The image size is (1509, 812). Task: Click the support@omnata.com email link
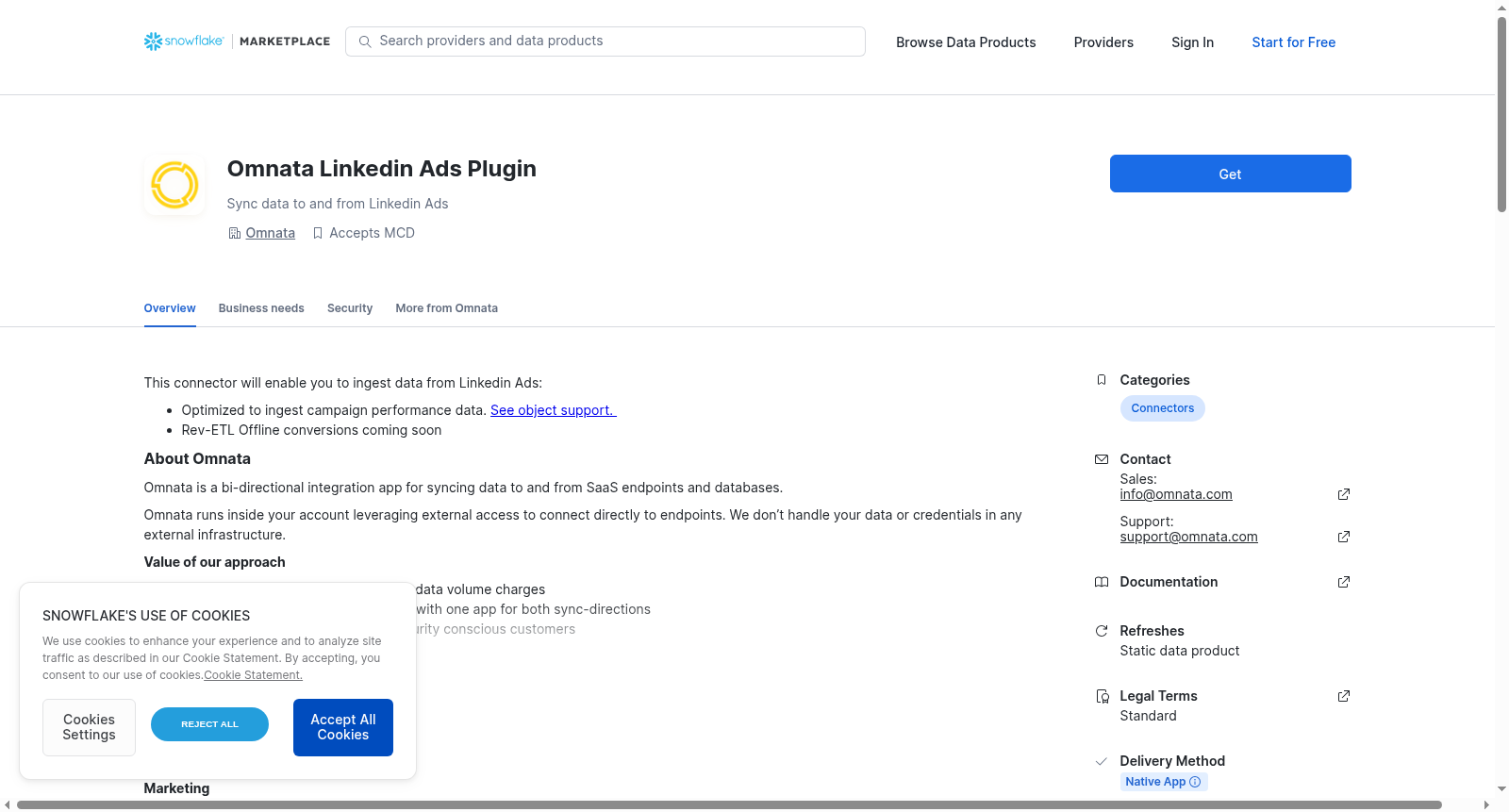coord(1189,537)
